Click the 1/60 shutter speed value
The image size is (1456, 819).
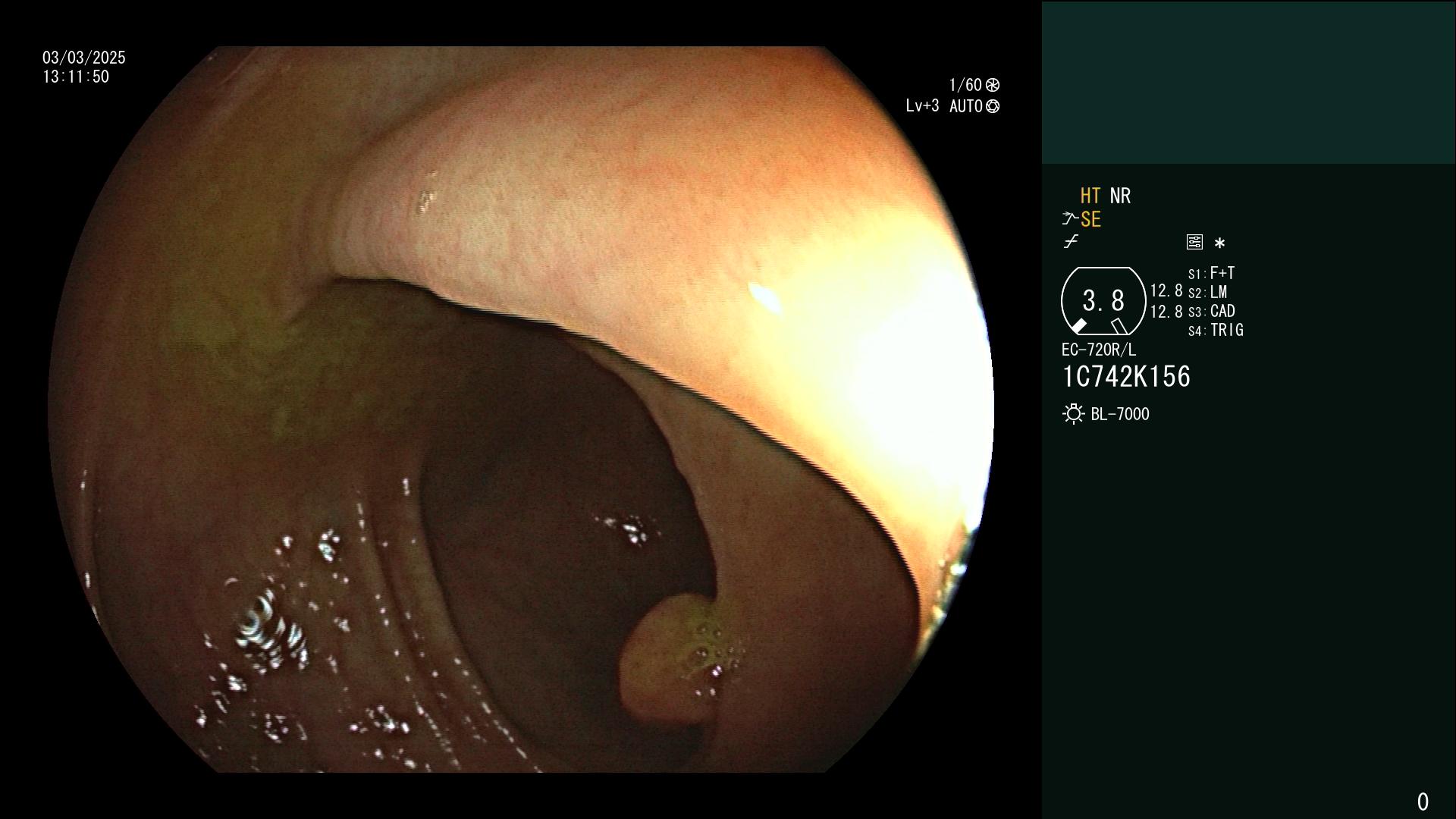point(965,85)
